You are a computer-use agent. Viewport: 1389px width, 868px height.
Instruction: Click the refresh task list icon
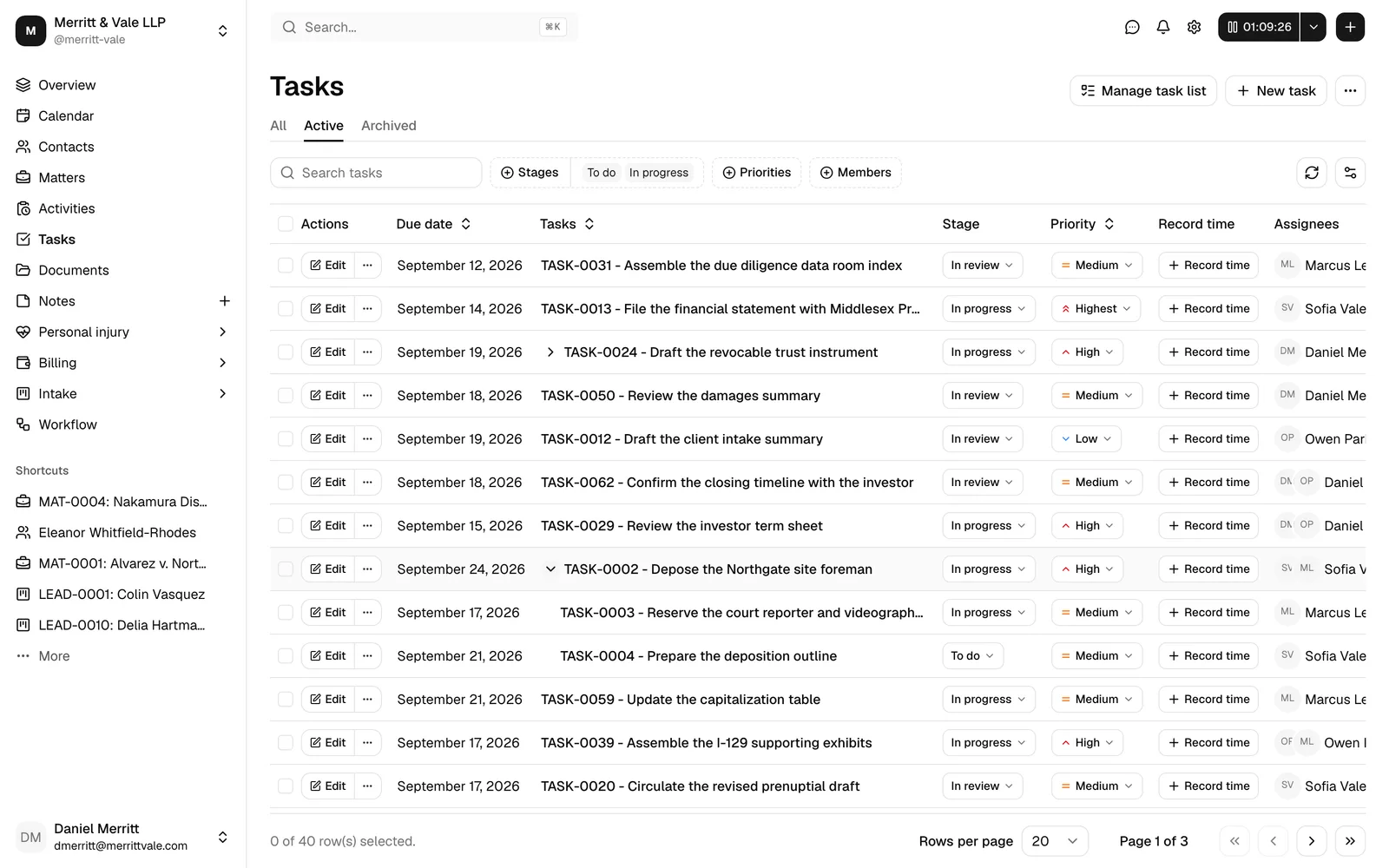click(x=1312, y=173)
